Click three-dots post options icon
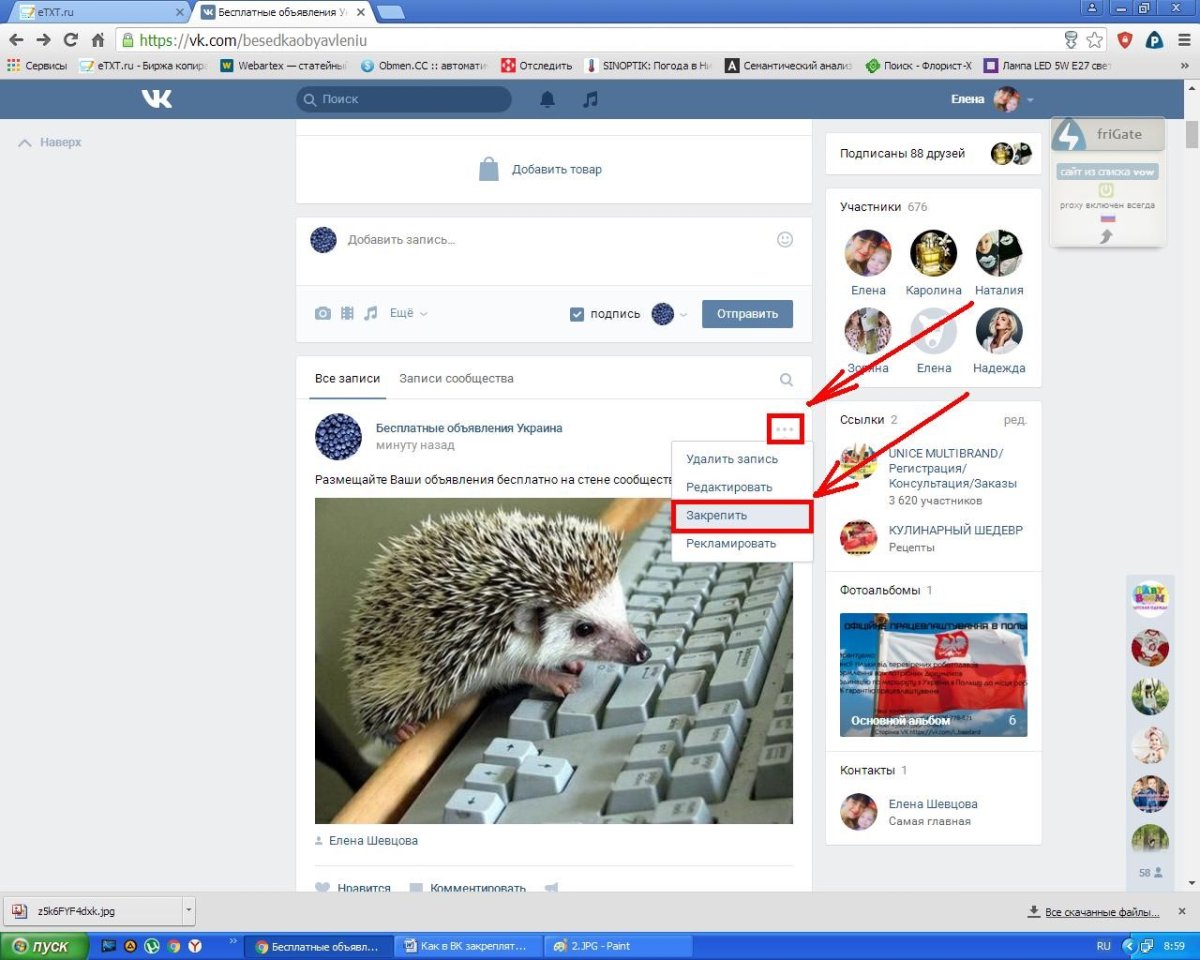Image resolution: width=1200 pixels, height=960 pixels. pos(785,429)
